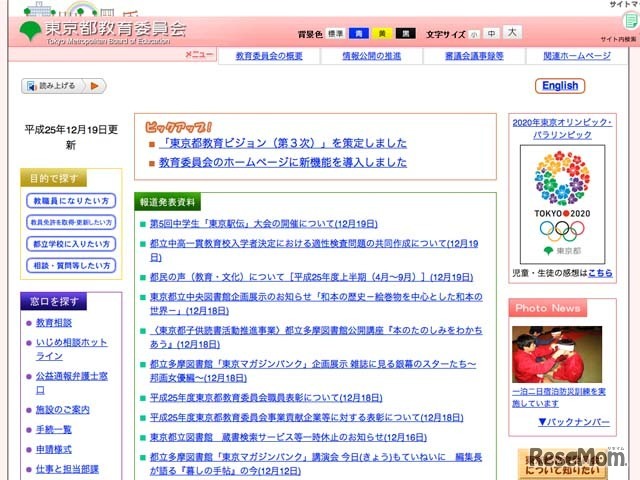
Task: Open ホームページに新機能を導入しました link
Action: coord(283,162)
